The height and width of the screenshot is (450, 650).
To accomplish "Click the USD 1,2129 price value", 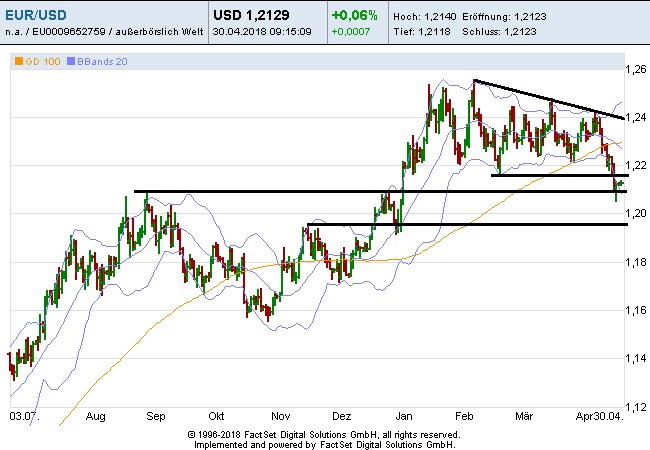I will (251, 15).
